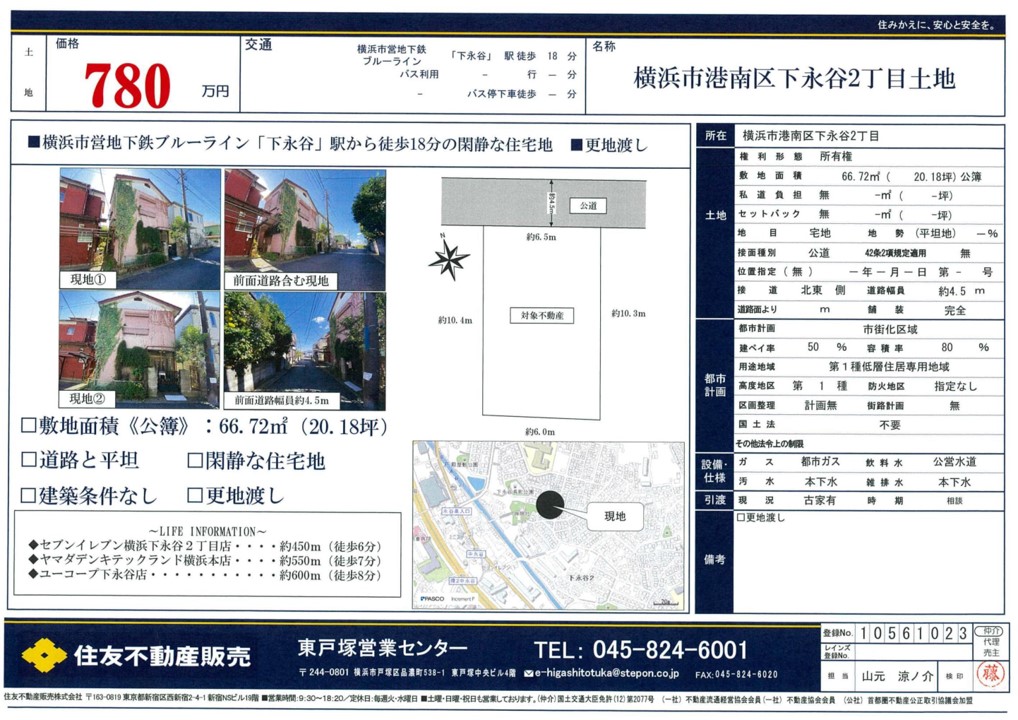Click the north compass star on the plot diagram

449,260
